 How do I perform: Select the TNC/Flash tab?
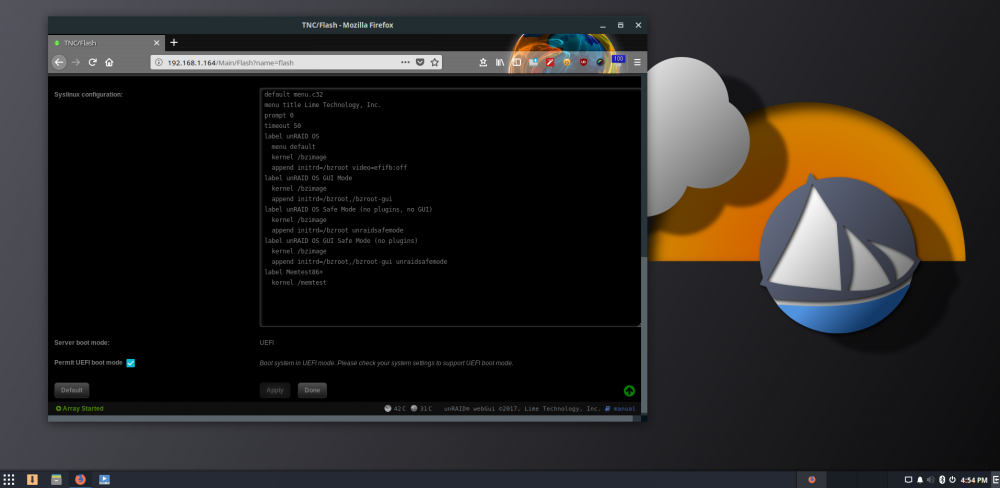[107, 43]
